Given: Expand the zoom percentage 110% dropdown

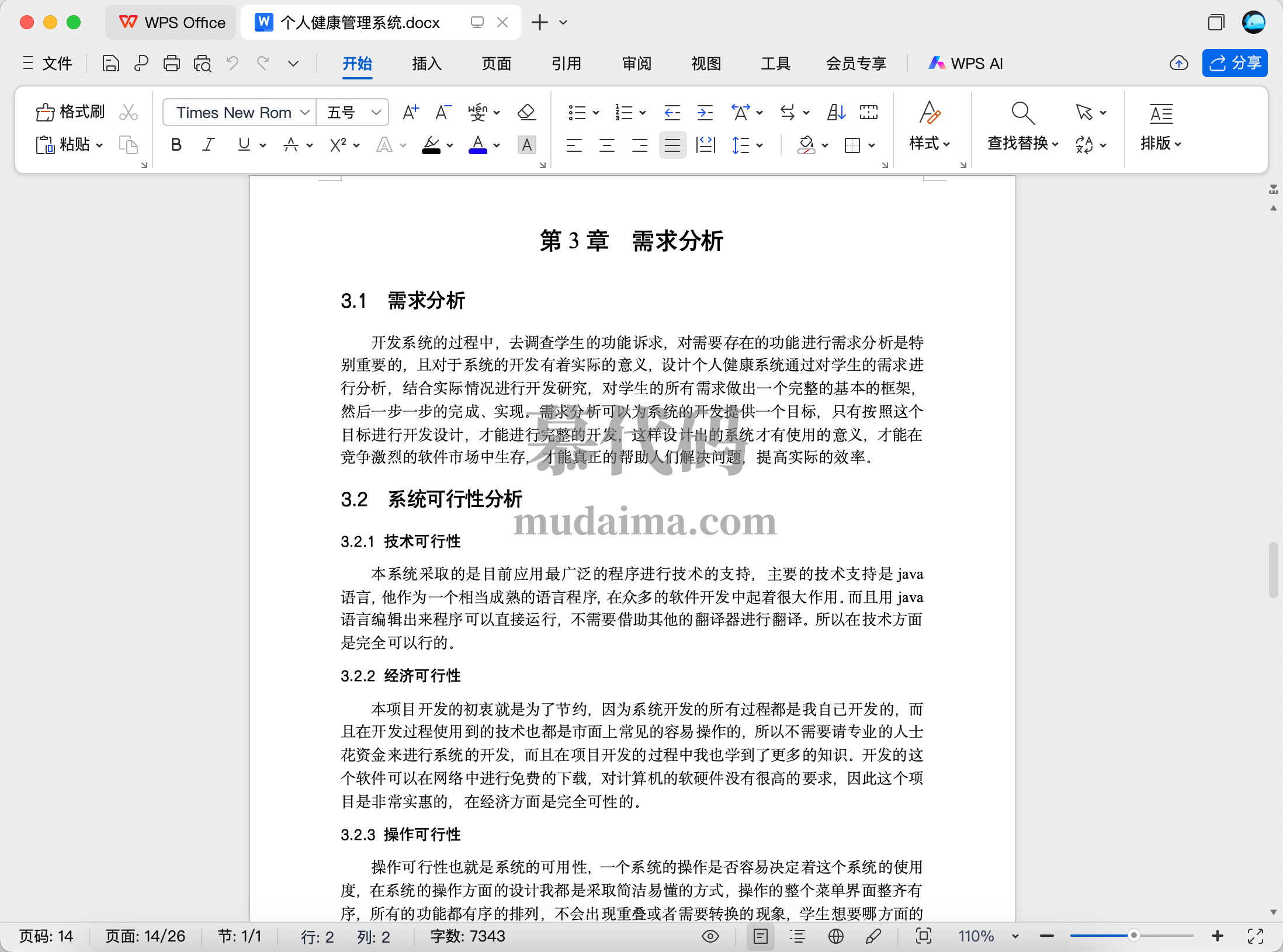Looking at the screenshot, I should [1015, 936].
